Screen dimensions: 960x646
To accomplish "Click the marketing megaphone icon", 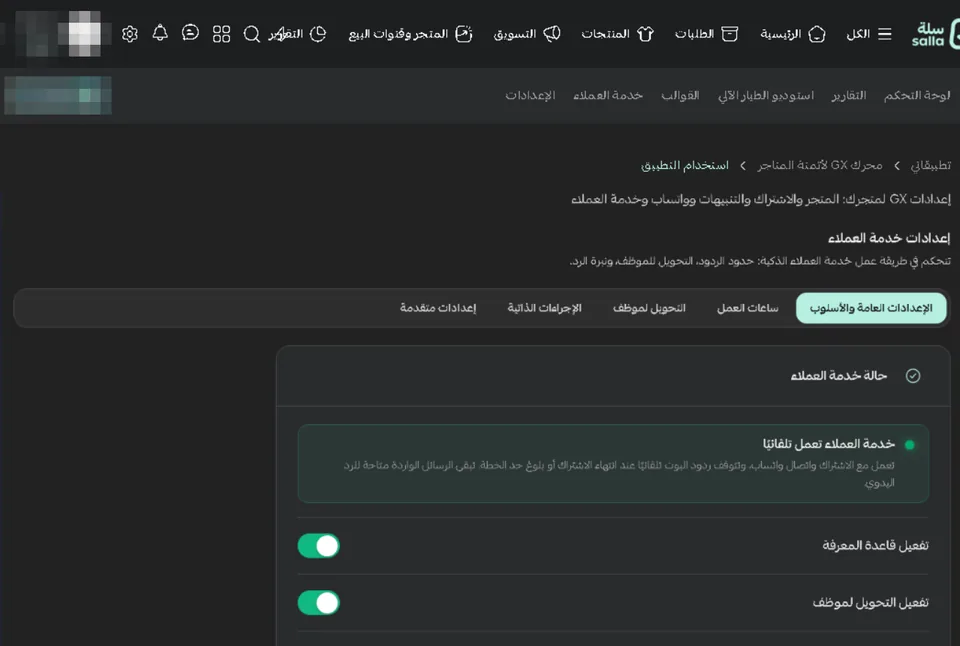I will (x=552, y=34).
